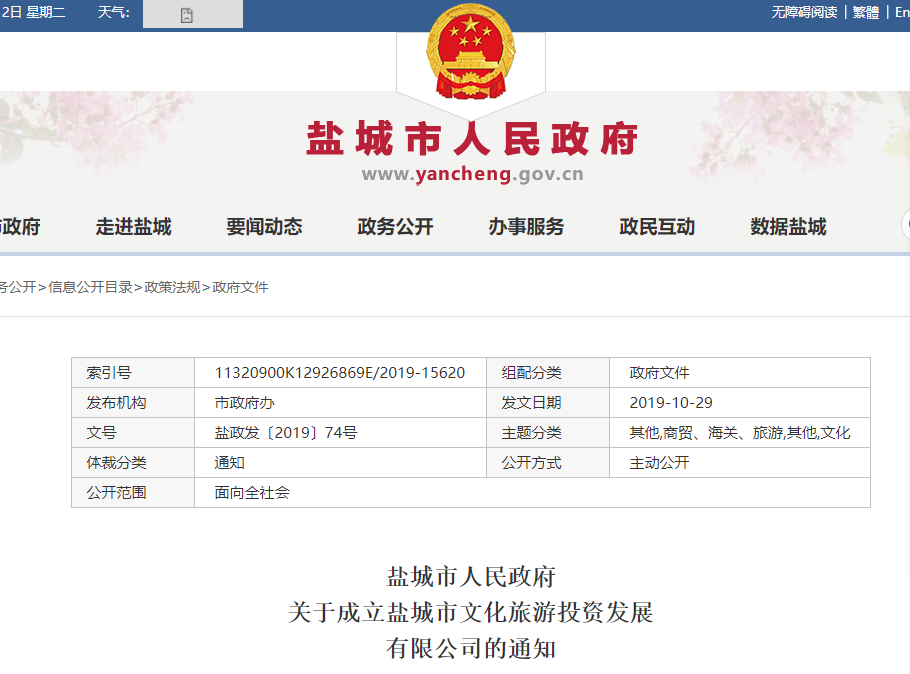
Task: Click the www.yancheng.gov.cn site address
Action: click(471, 172)
